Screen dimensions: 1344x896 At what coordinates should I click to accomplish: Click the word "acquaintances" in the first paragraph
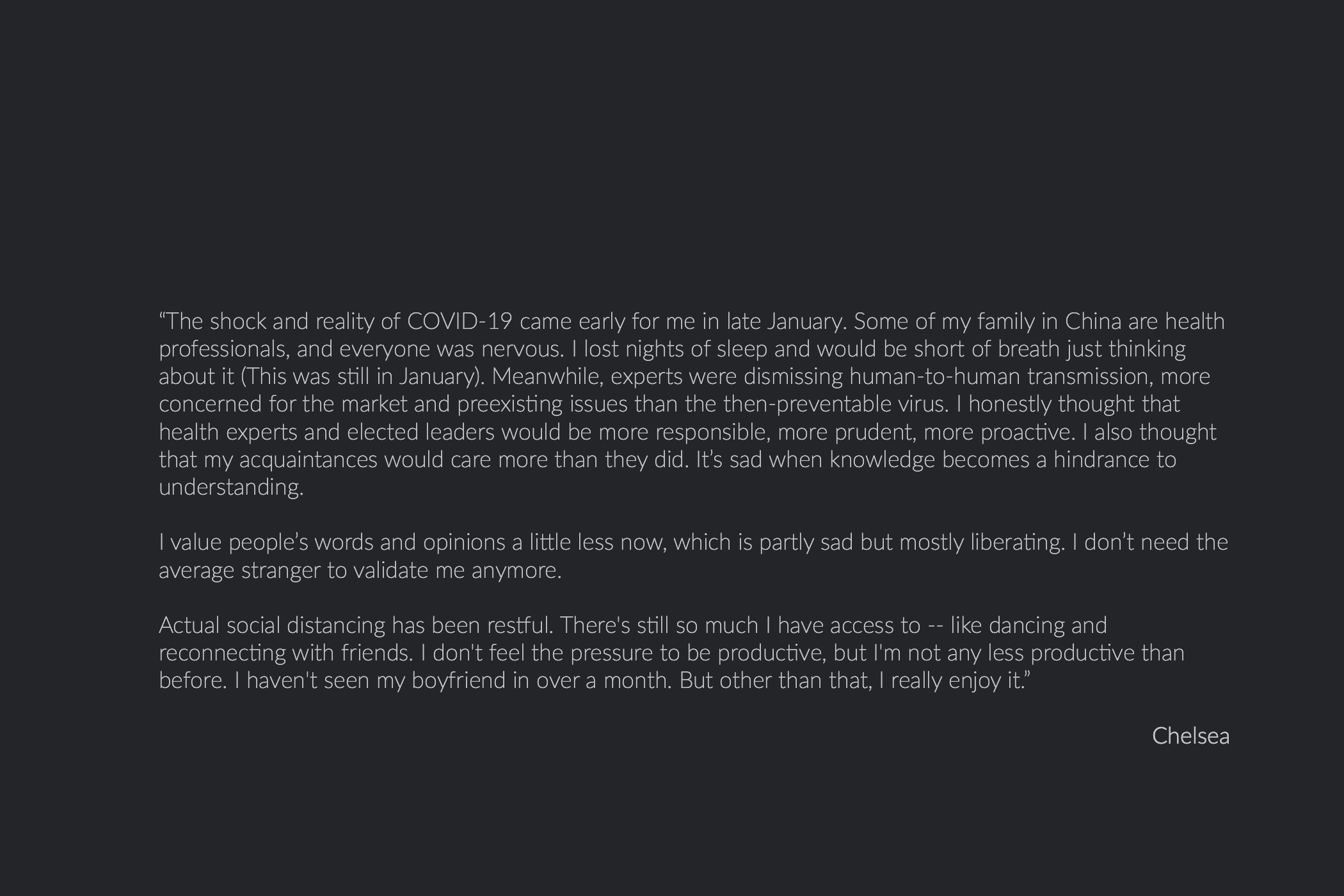pos(308,460)
